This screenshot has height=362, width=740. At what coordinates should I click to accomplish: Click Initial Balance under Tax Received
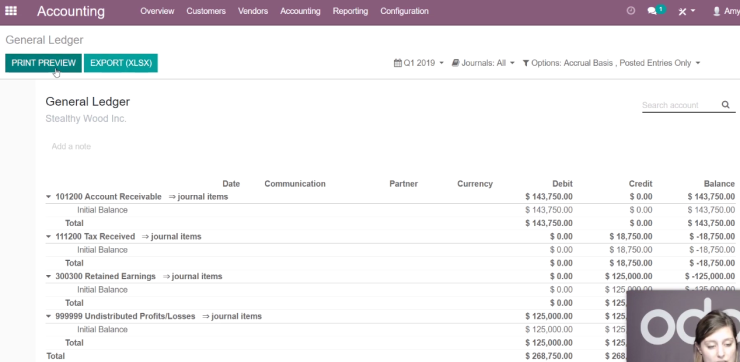coord(102,250)
